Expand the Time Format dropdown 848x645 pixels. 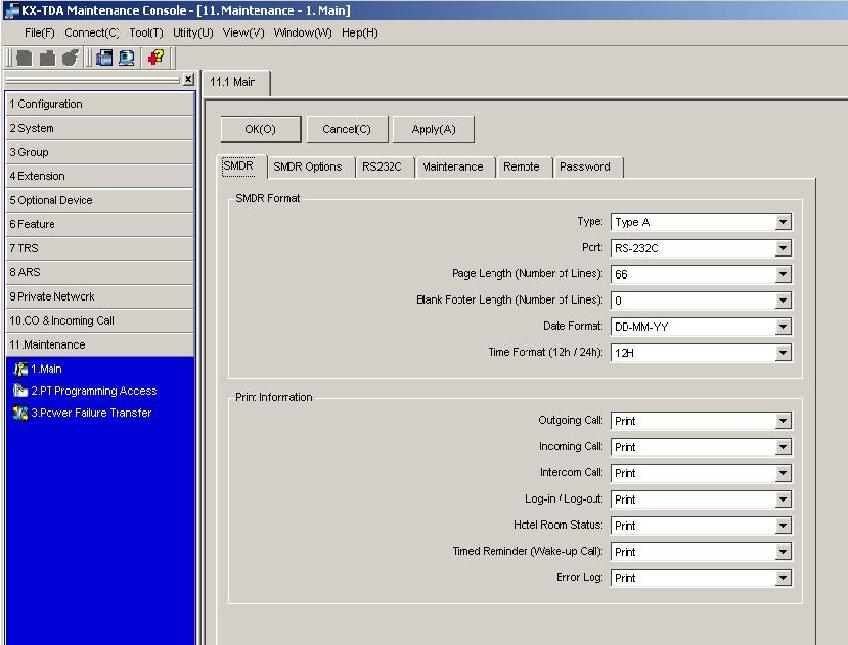tap(782, 353)
